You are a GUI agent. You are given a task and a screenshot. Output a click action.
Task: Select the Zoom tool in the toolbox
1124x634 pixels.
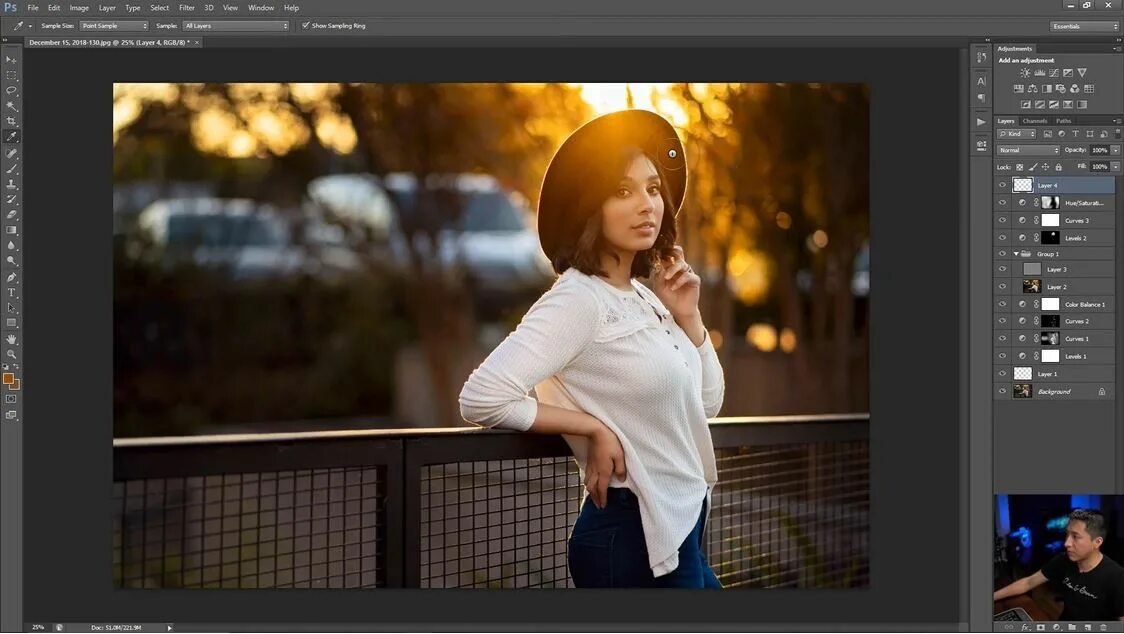11,354
